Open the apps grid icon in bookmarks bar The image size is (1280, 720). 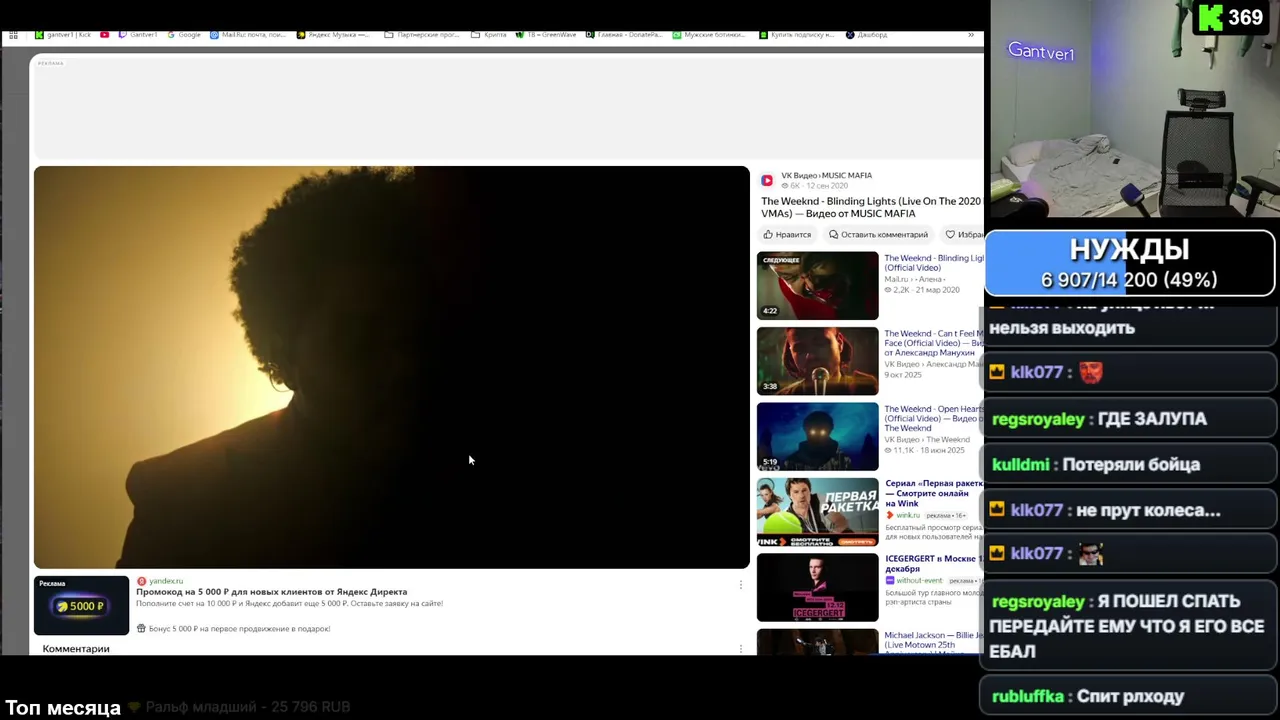13,35
